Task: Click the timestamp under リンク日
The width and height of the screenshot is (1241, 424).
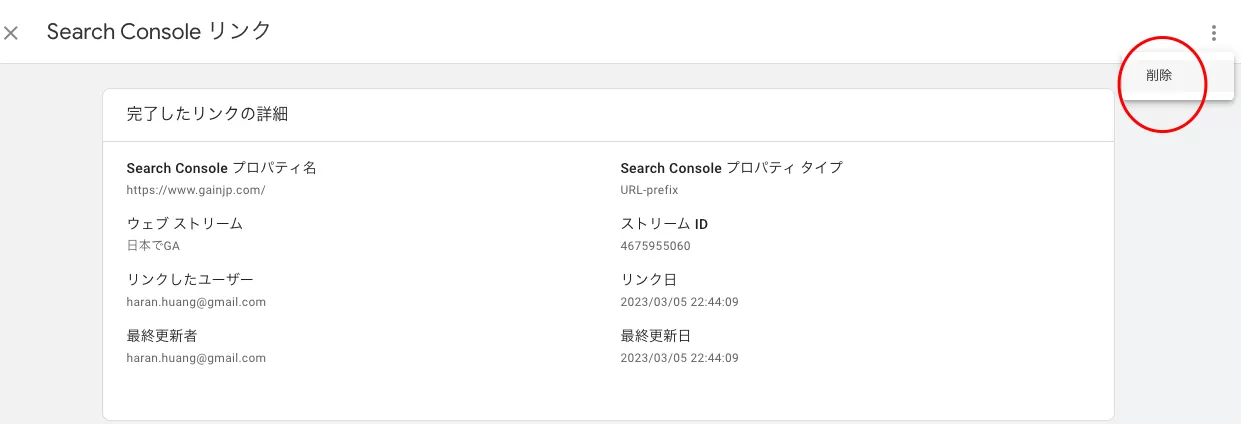Action: click(680, 302)
